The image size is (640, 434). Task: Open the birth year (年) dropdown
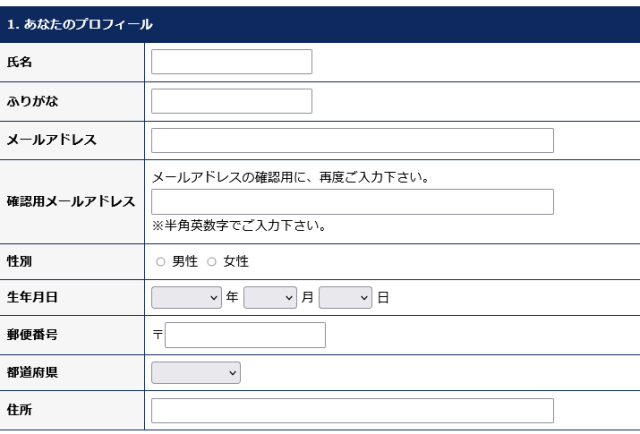point(187,298)
